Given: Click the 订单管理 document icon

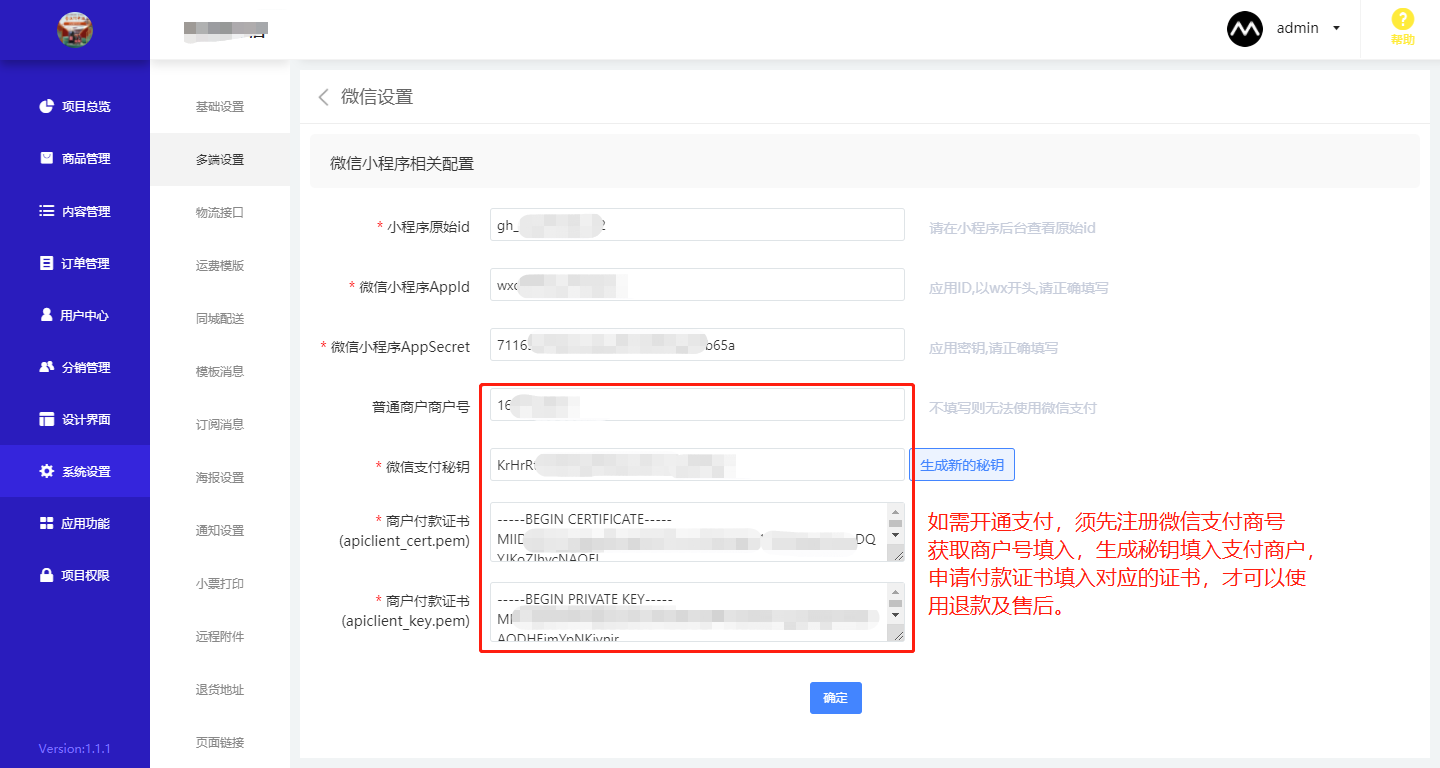Looking at the screenshot, I should click(46, 263).
